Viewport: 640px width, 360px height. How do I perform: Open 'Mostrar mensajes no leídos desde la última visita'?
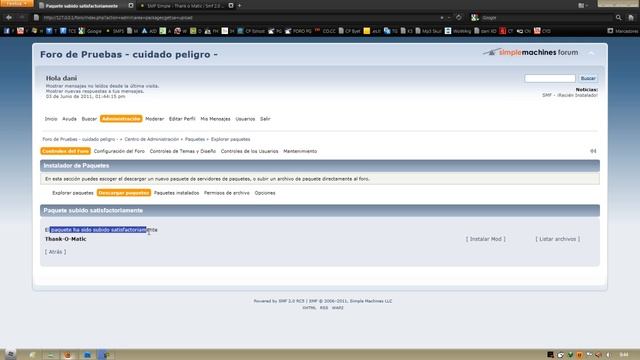click(102, 86)
